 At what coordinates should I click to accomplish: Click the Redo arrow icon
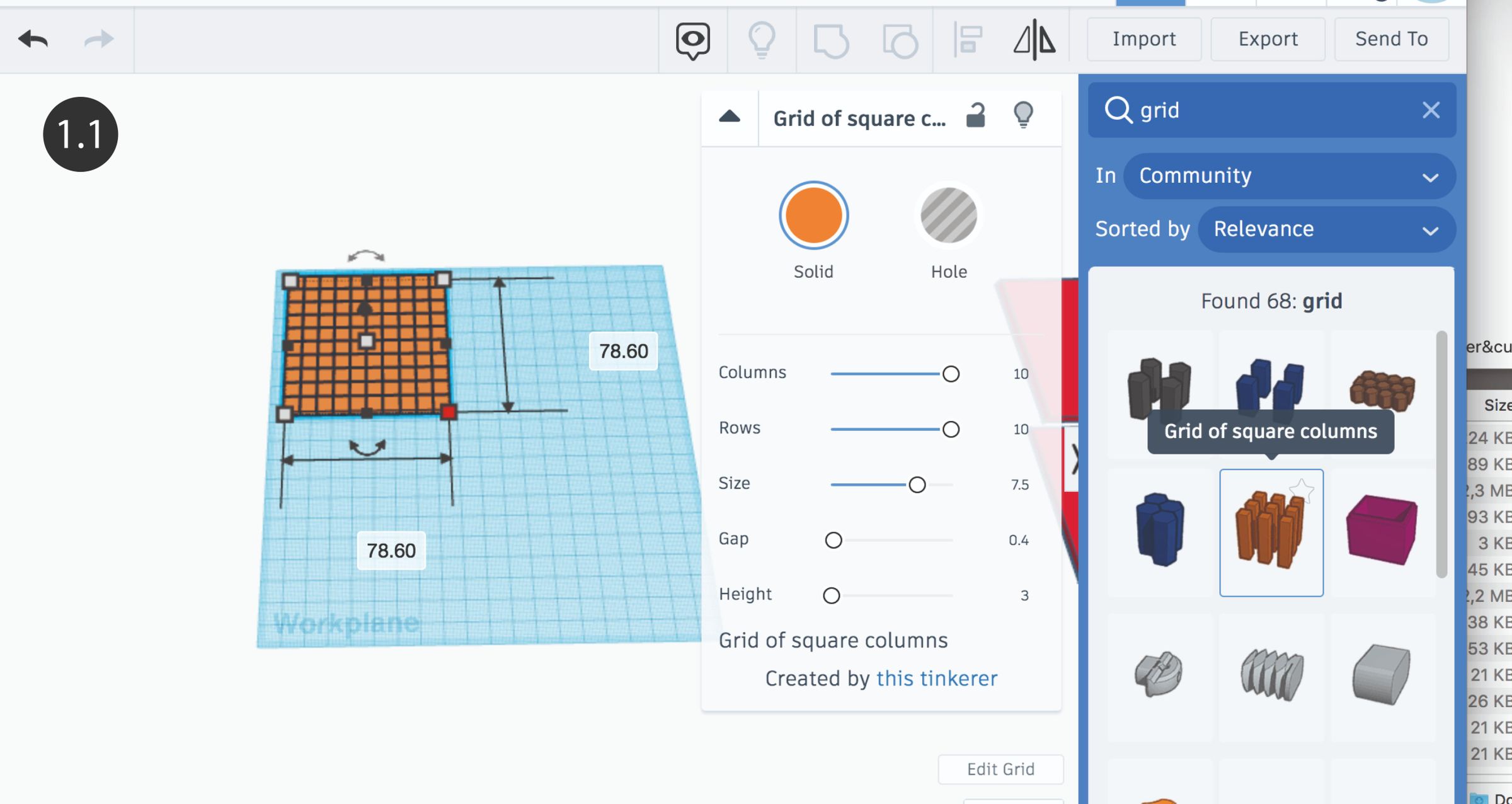coord(99,39)
